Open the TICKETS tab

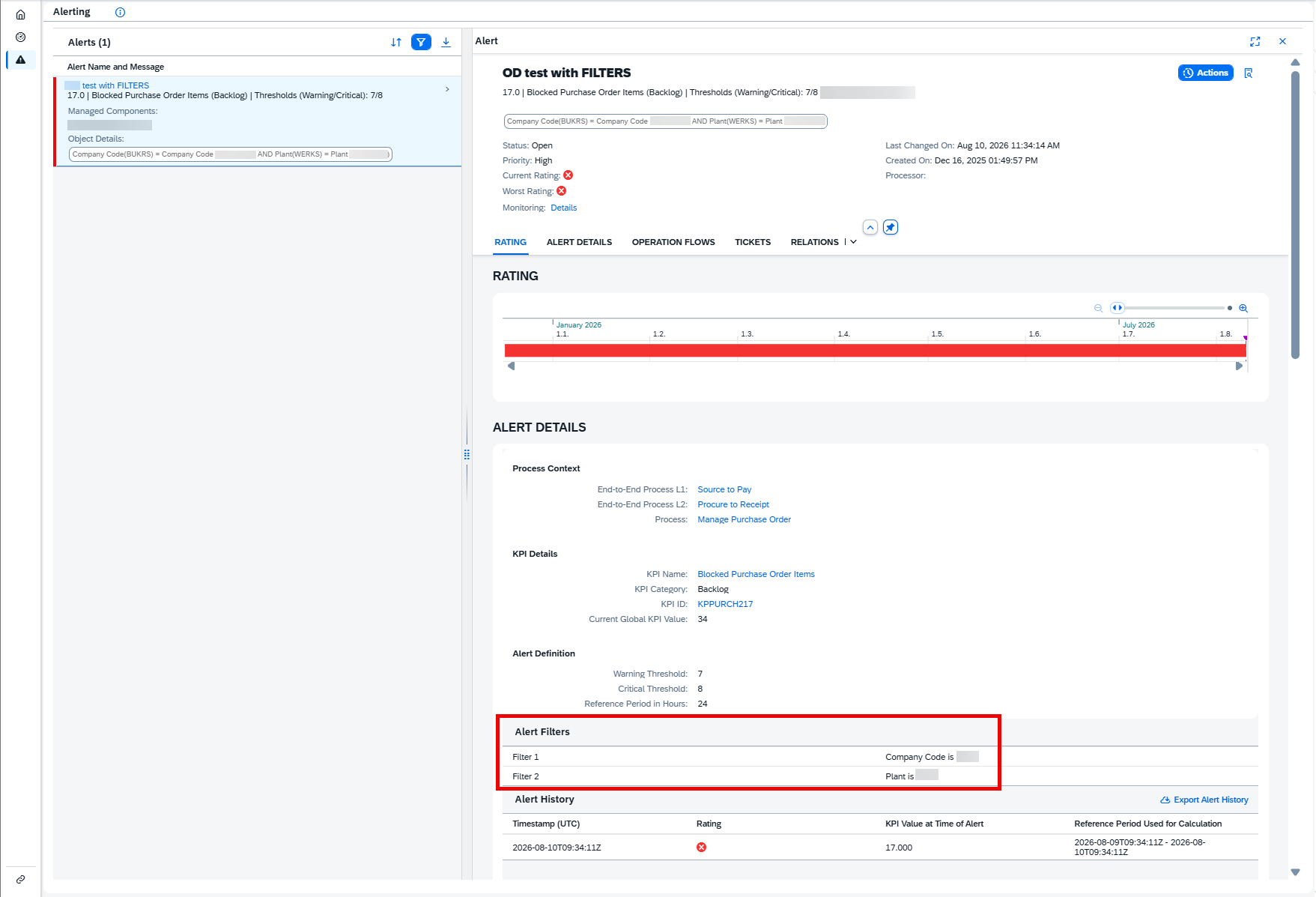(x=753, y=242)
